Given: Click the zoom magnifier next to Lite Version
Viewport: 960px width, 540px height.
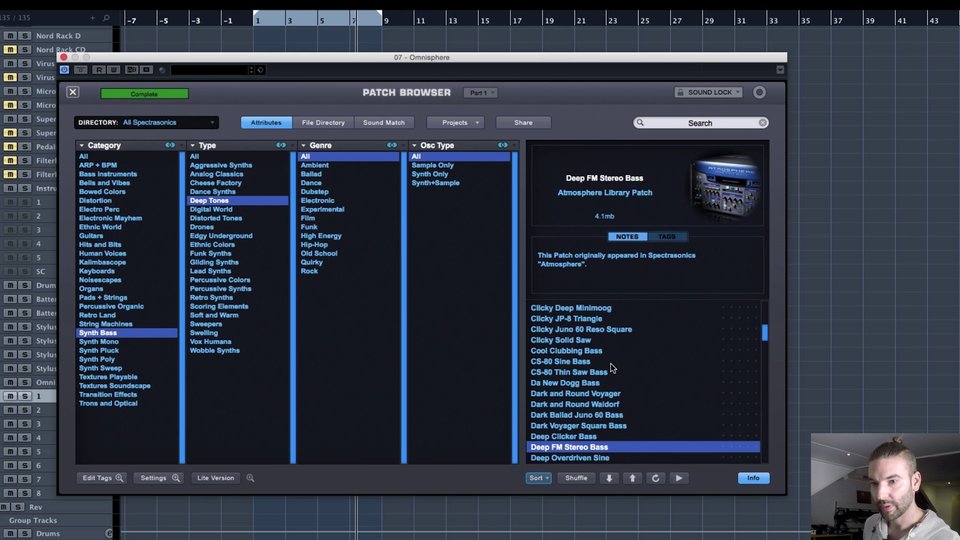Looking at the screenshot, I should (x=250, y=478).
